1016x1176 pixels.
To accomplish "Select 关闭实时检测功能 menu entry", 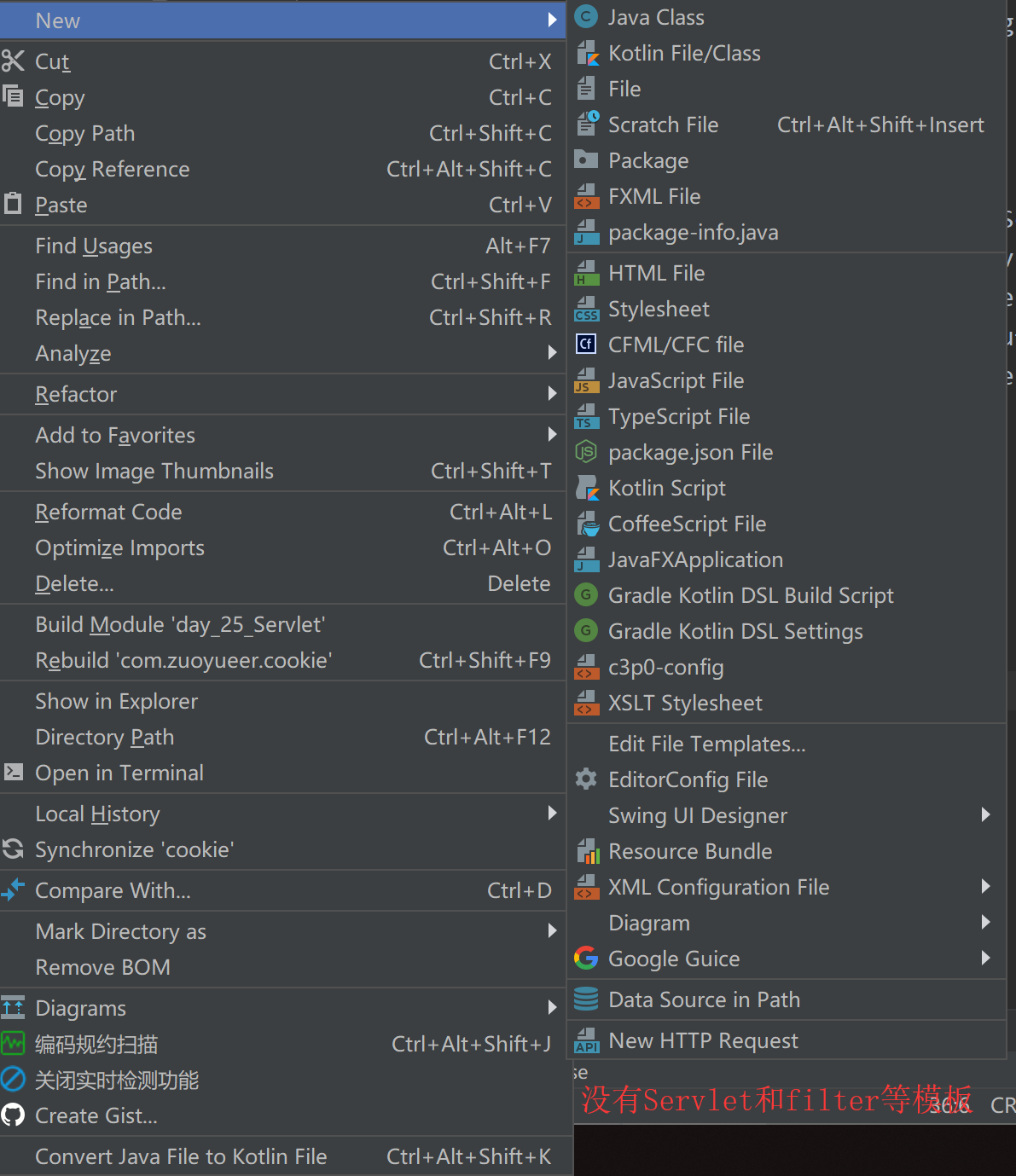I will coord(282,1080).
